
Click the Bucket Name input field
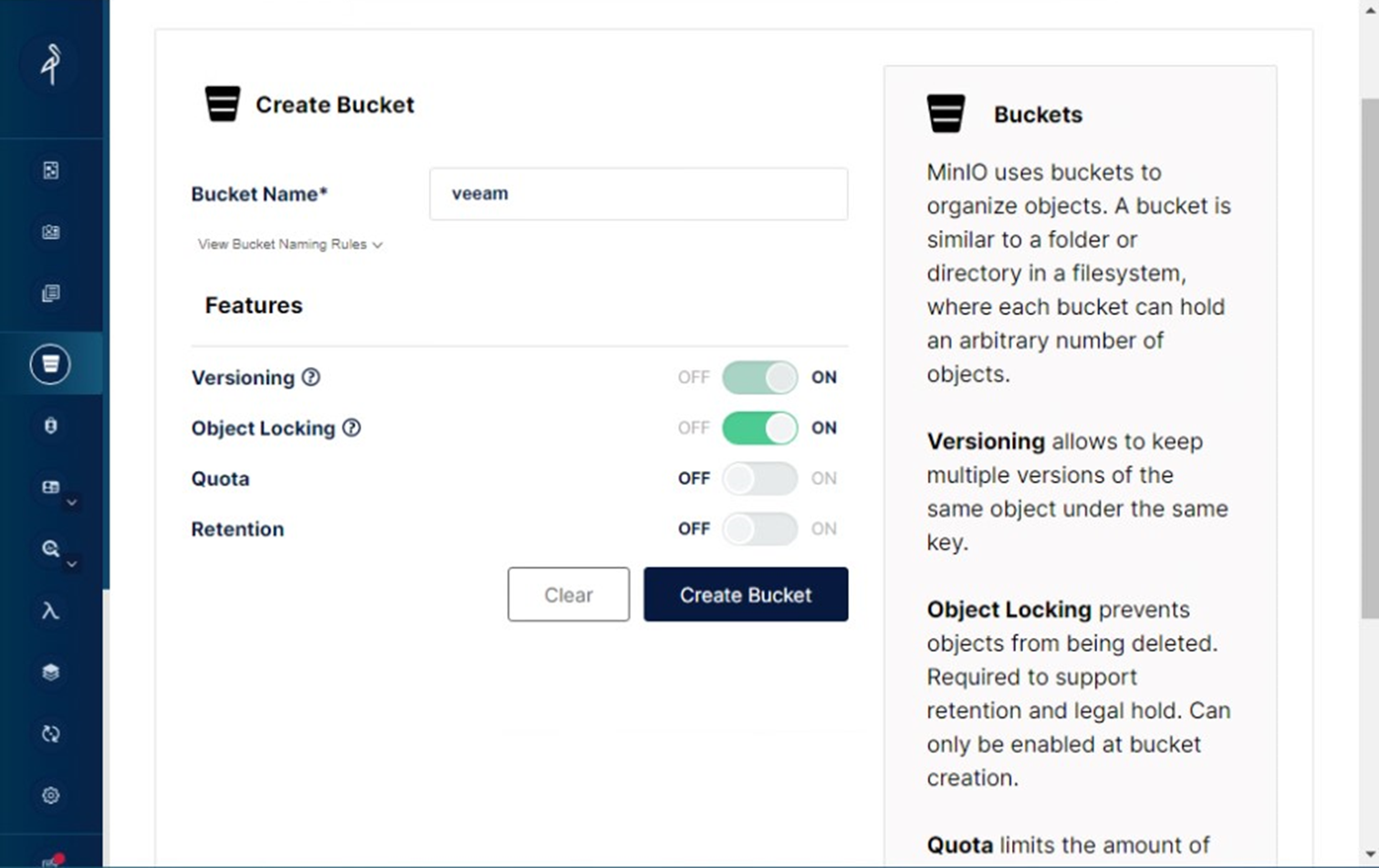coord(639,193)
